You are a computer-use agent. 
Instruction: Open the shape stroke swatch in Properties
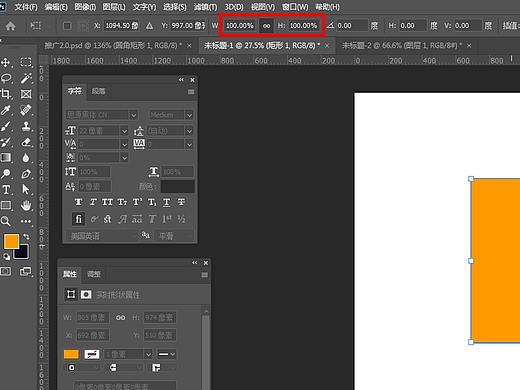(x=92, y=354)
